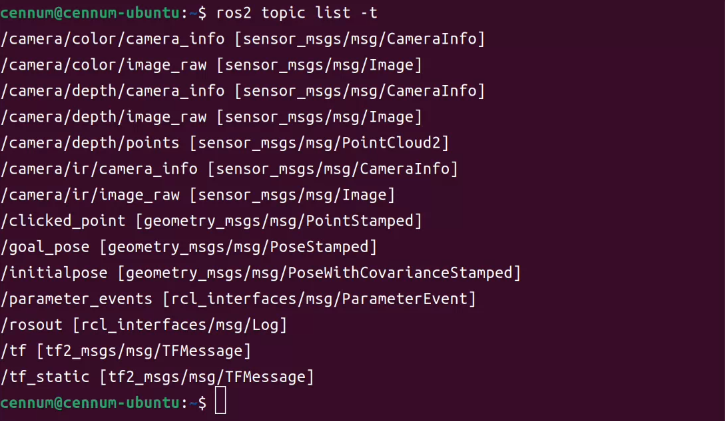Click the geometry_msgs/msg/PointStamped type
This screenshot has width=725, height=421.
point(279,221)
